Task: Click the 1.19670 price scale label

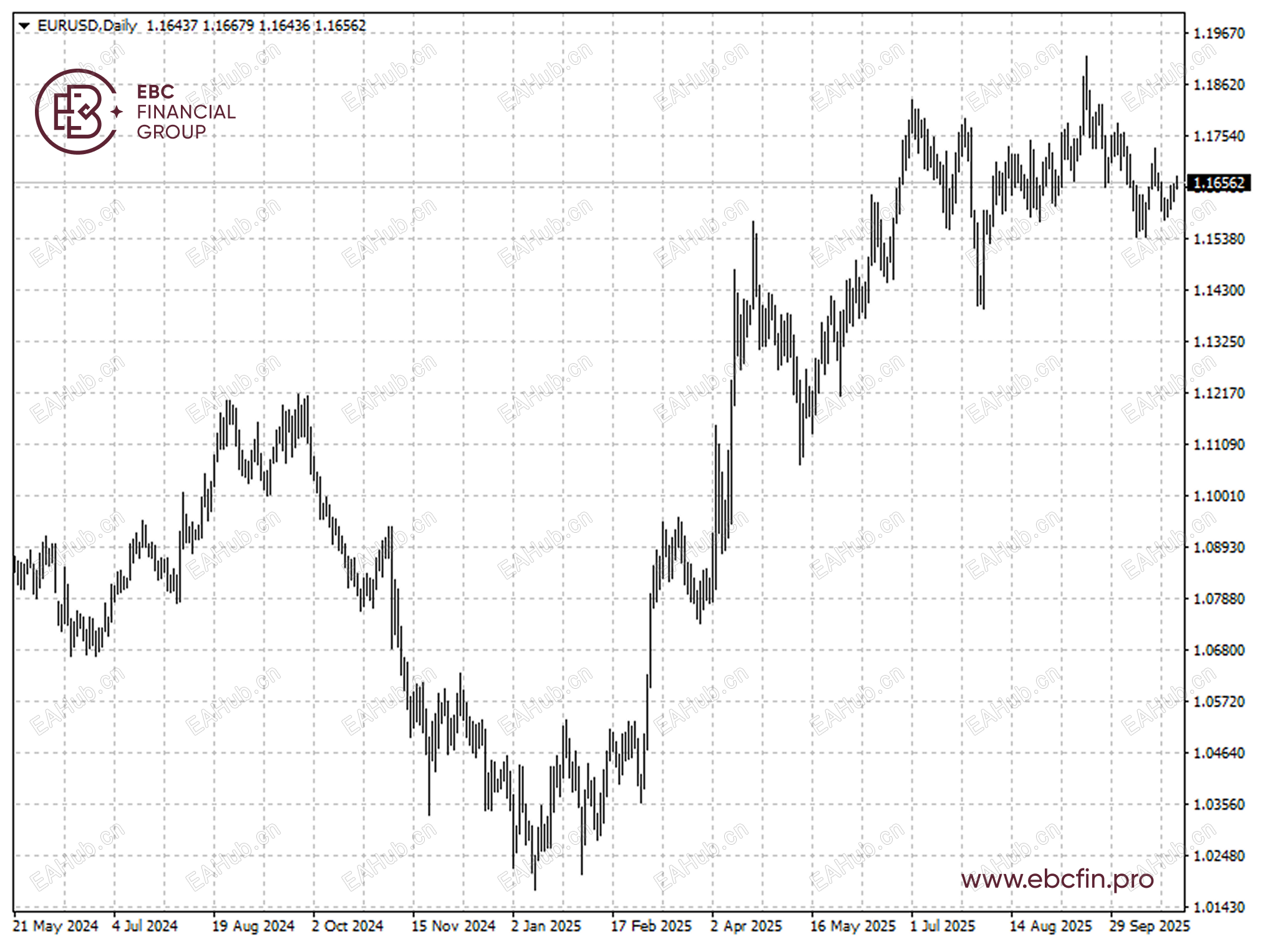Action: [x=1218, y=34]
